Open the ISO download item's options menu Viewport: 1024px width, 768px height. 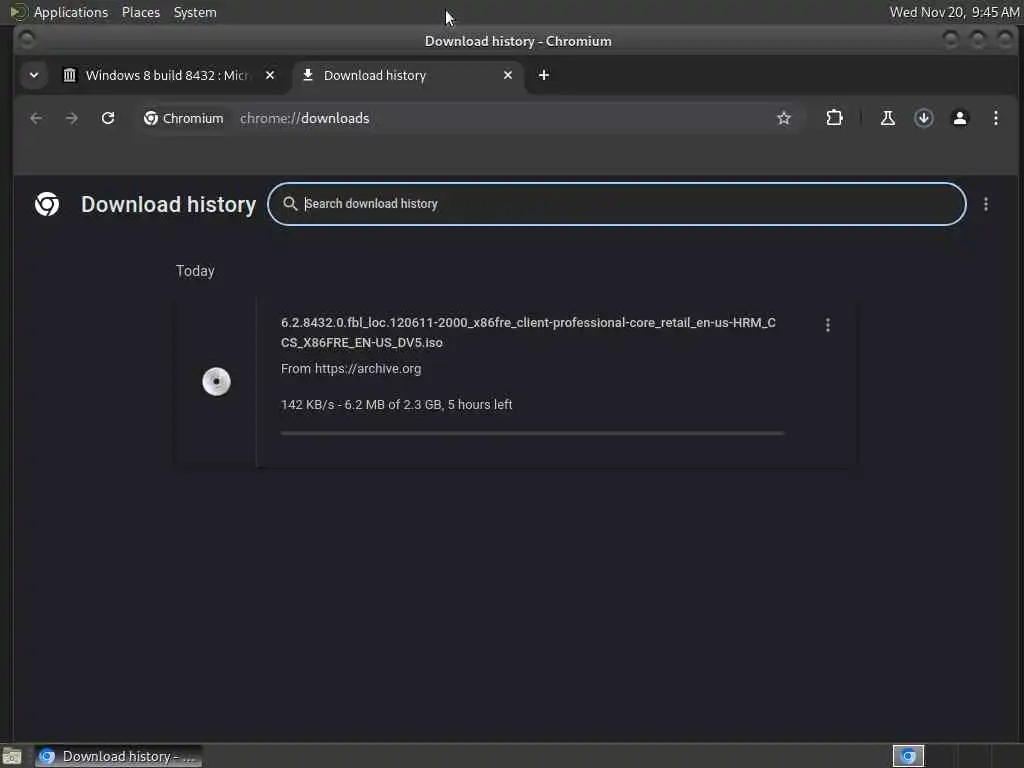(x=827, y=325)
